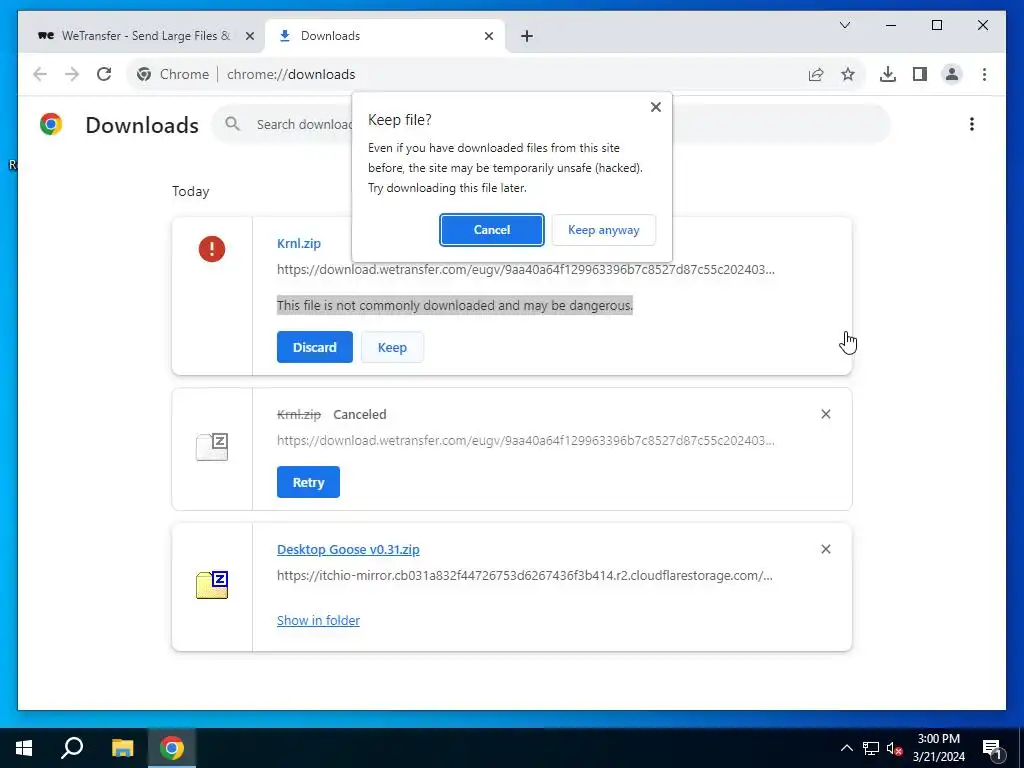Click the search magnifier in downloads bar
1024x768 pixels.
[232, 123]
